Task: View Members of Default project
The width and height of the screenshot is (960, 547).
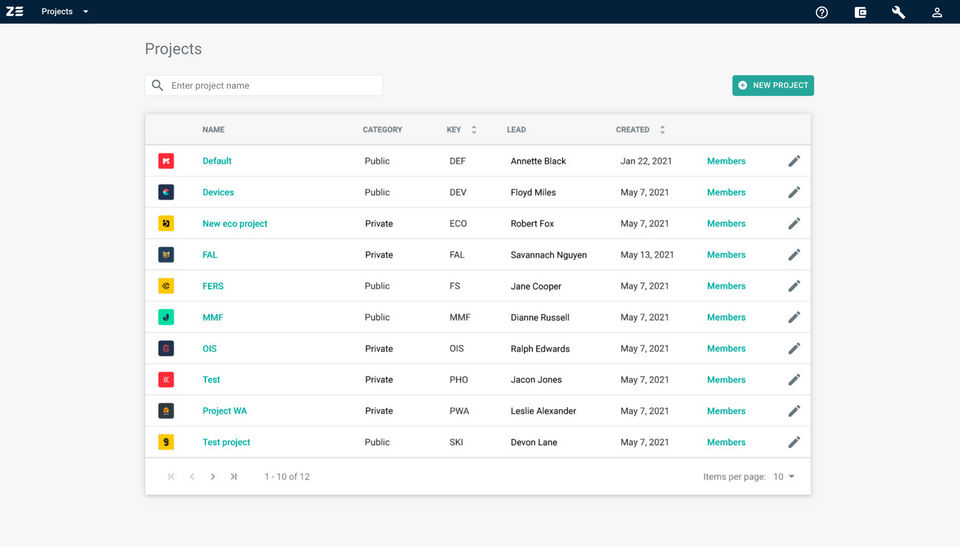Action: 726,161
